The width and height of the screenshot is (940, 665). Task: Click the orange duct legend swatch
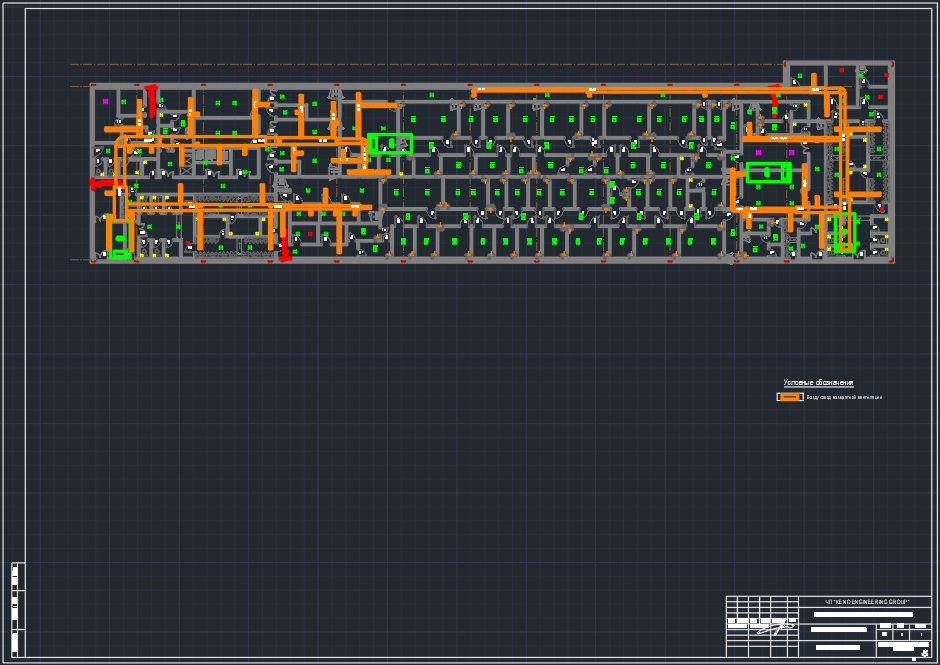pos(790,397)
